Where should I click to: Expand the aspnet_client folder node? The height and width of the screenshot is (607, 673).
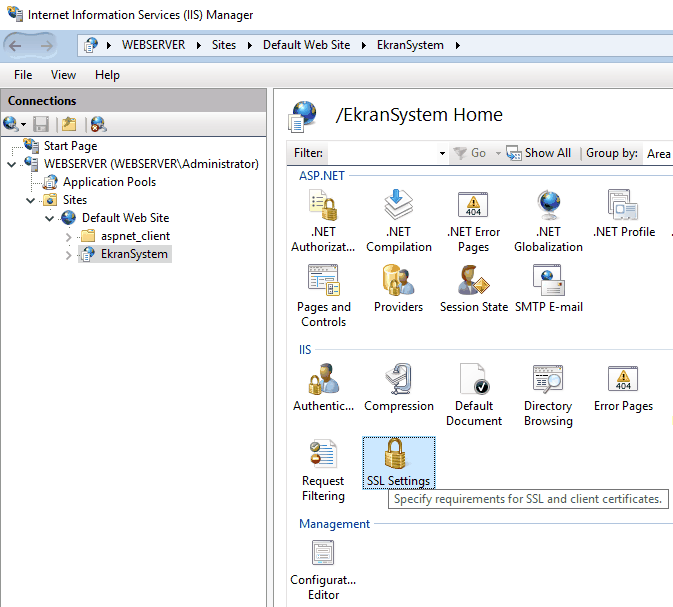click(68, 236)
